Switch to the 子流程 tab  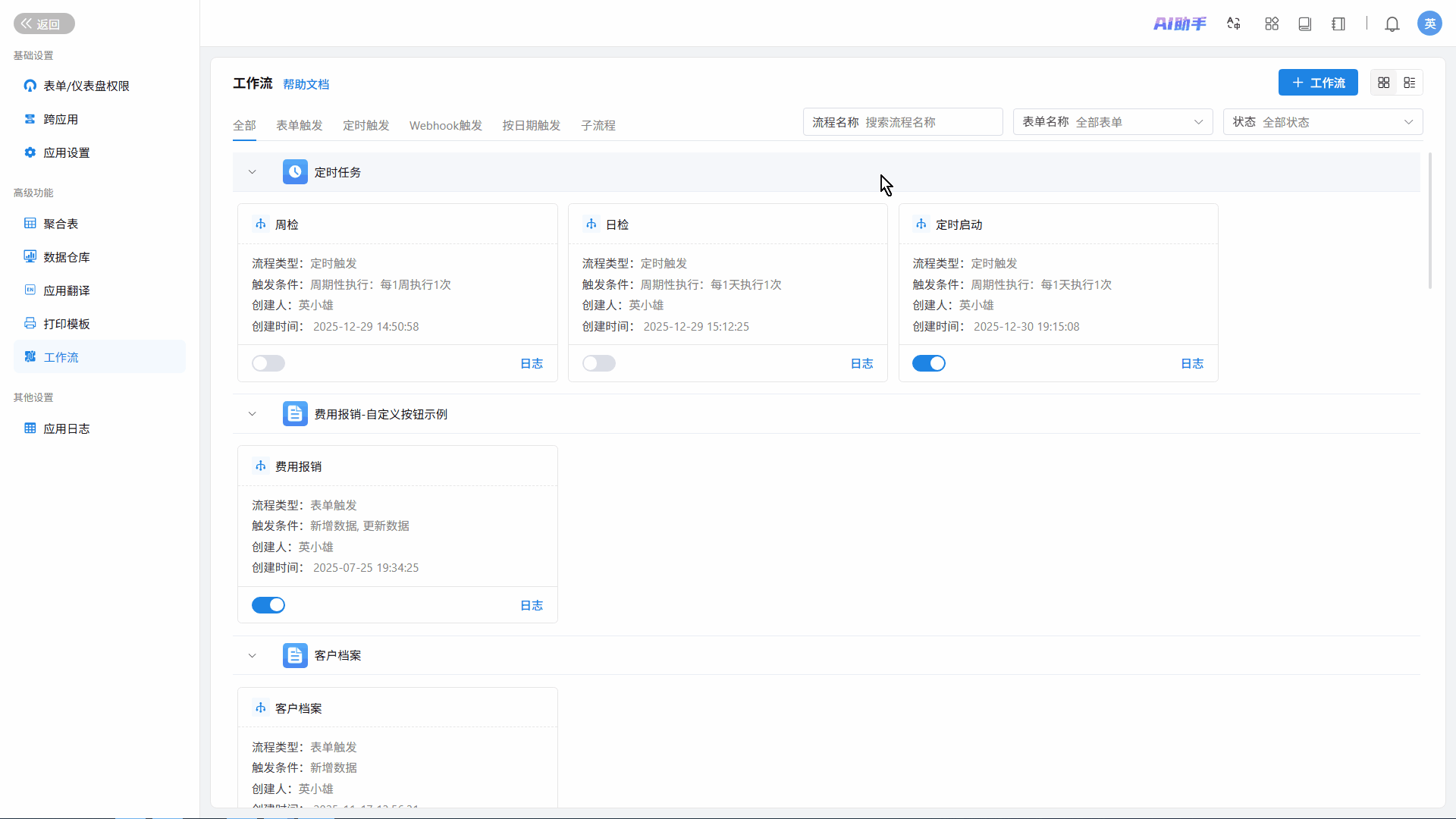tap(598, 125)
